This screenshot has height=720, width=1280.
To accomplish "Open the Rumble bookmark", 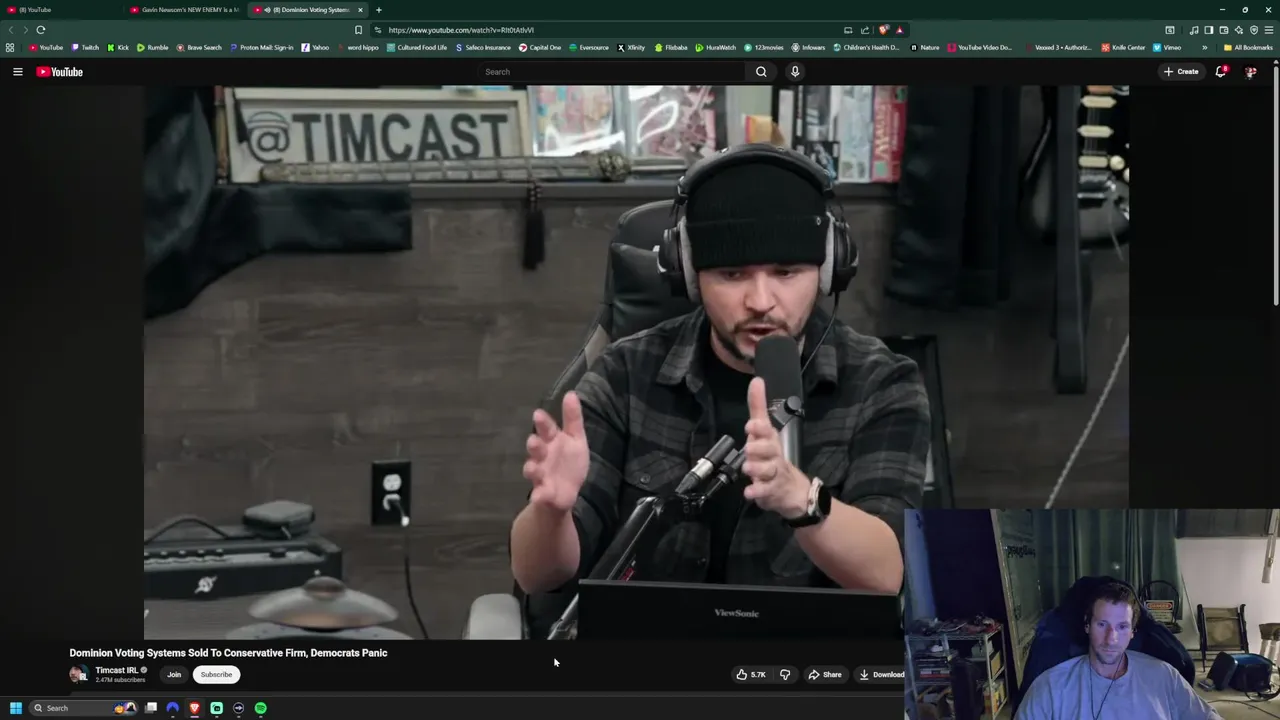I will [x=153, y=47].
